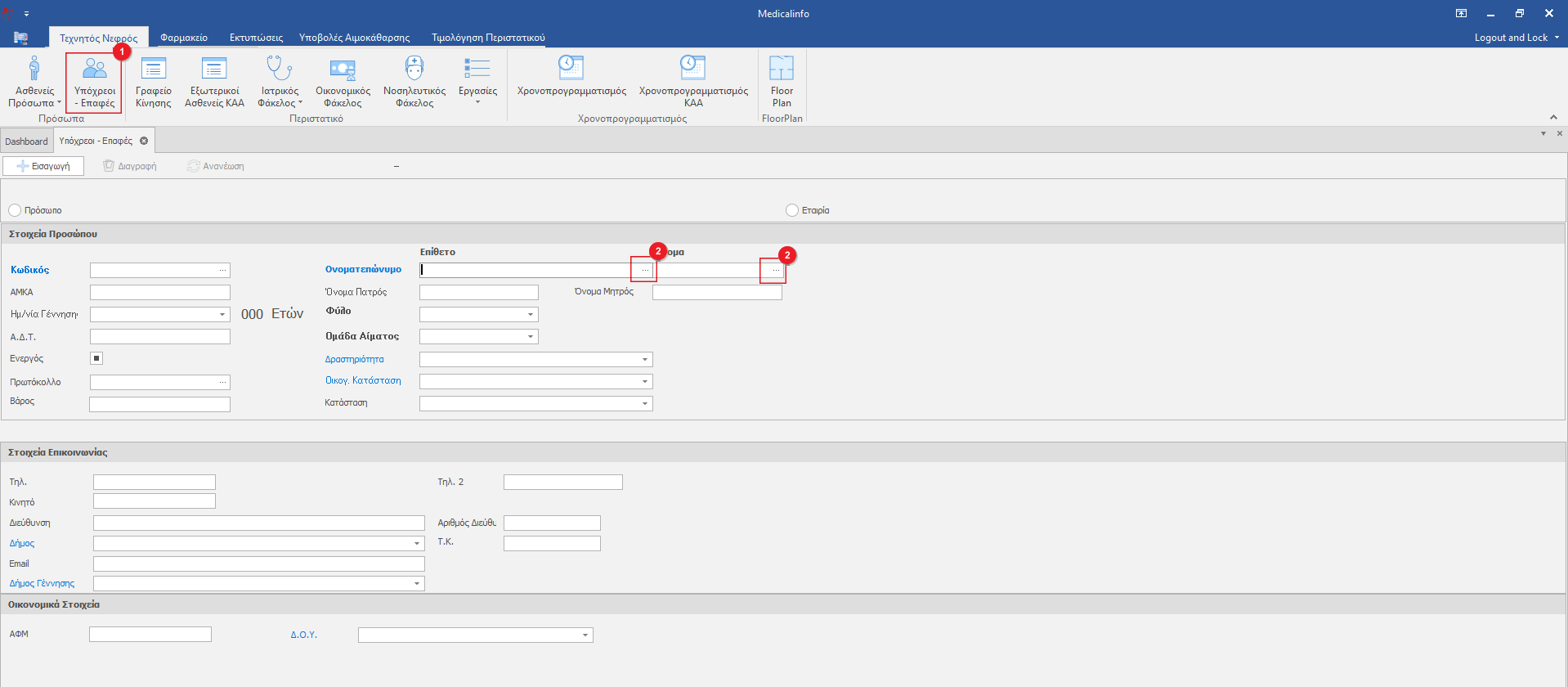Switch to the Φαρμακείο ribbon tab

(x=184, y=38)
